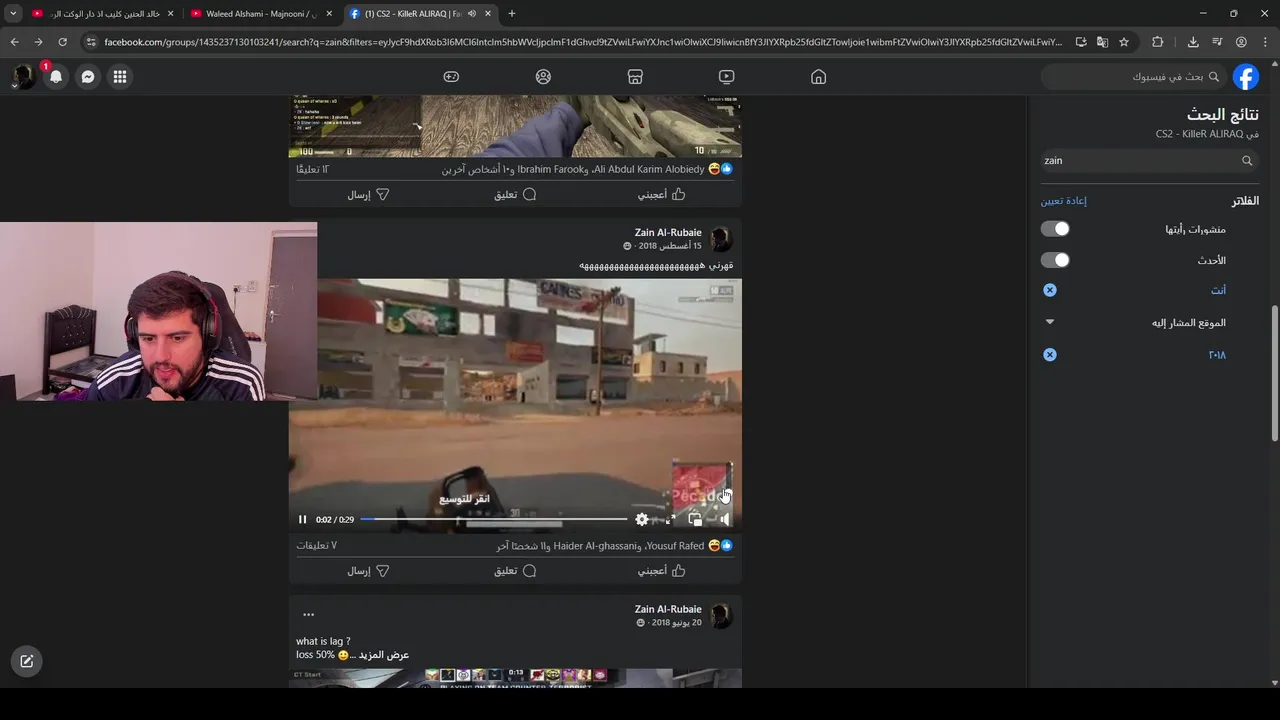Open the Translate page icon
Viewport: 1280px width, 720px height.
[1102, 42]
